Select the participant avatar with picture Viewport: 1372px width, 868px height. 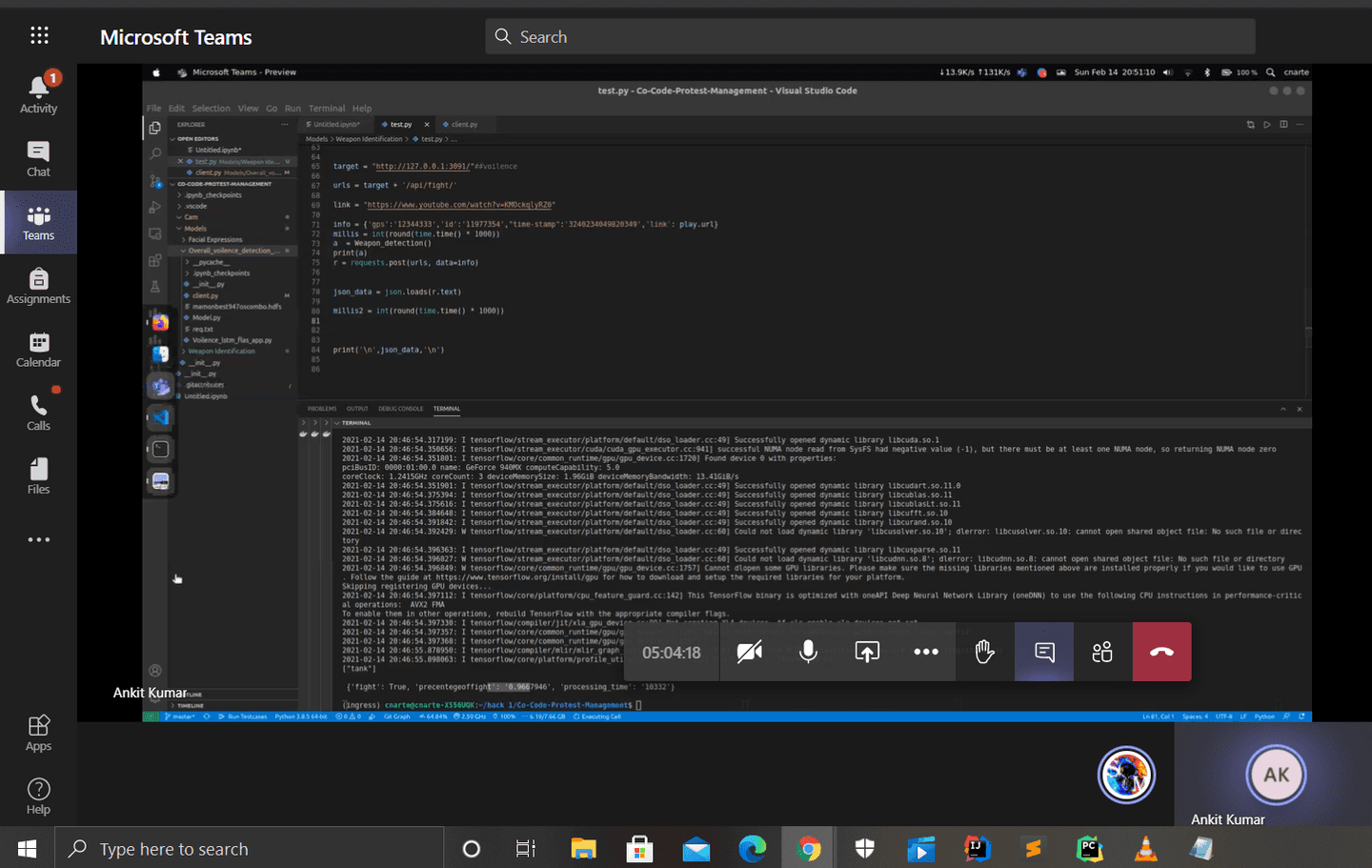(x=1126, y=775)
